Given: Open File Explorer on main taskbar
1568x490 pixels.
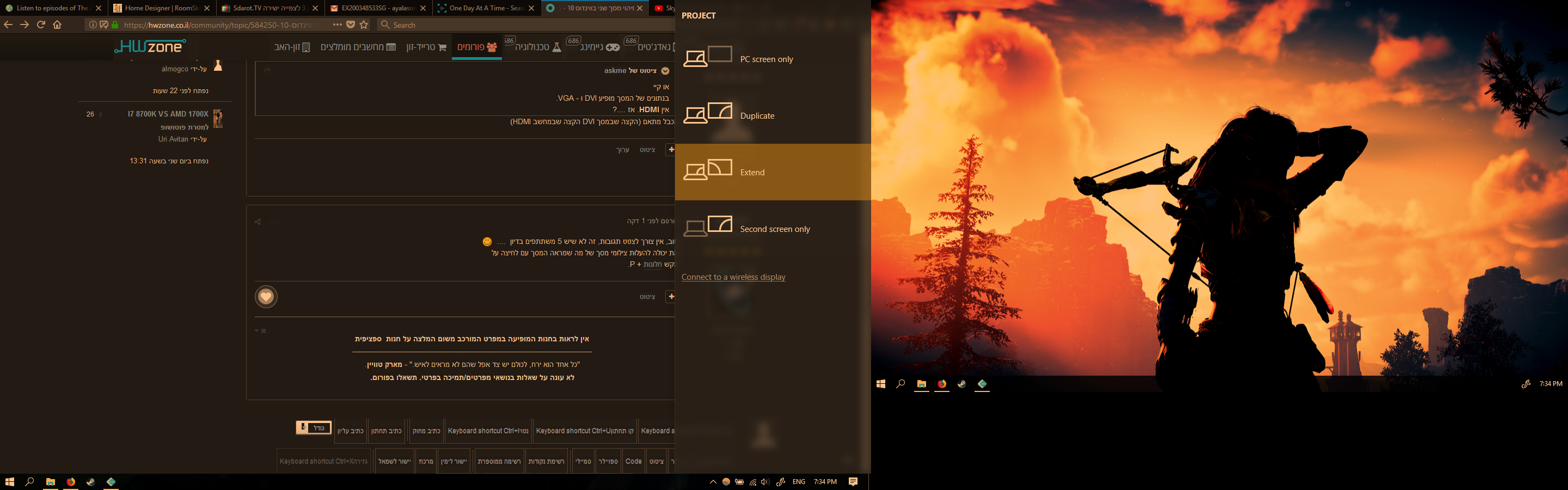Looking at the screenshot, I should [51, 481].
